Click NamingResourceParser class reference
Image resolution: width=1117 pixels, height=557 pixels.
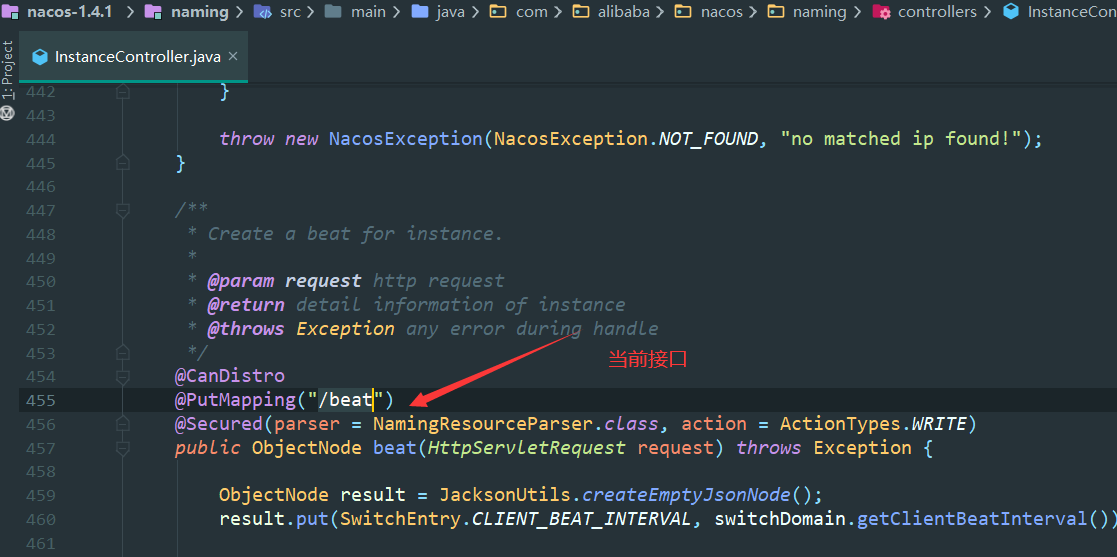click(483, 425)
